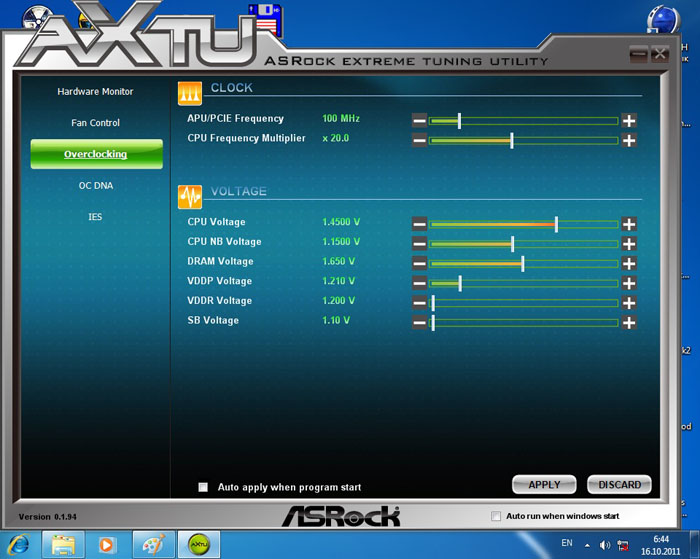This screenshot has width=700, height=559.
Task: Lower CPU Voltage using minus button
Action: click(x=419, y=224)
